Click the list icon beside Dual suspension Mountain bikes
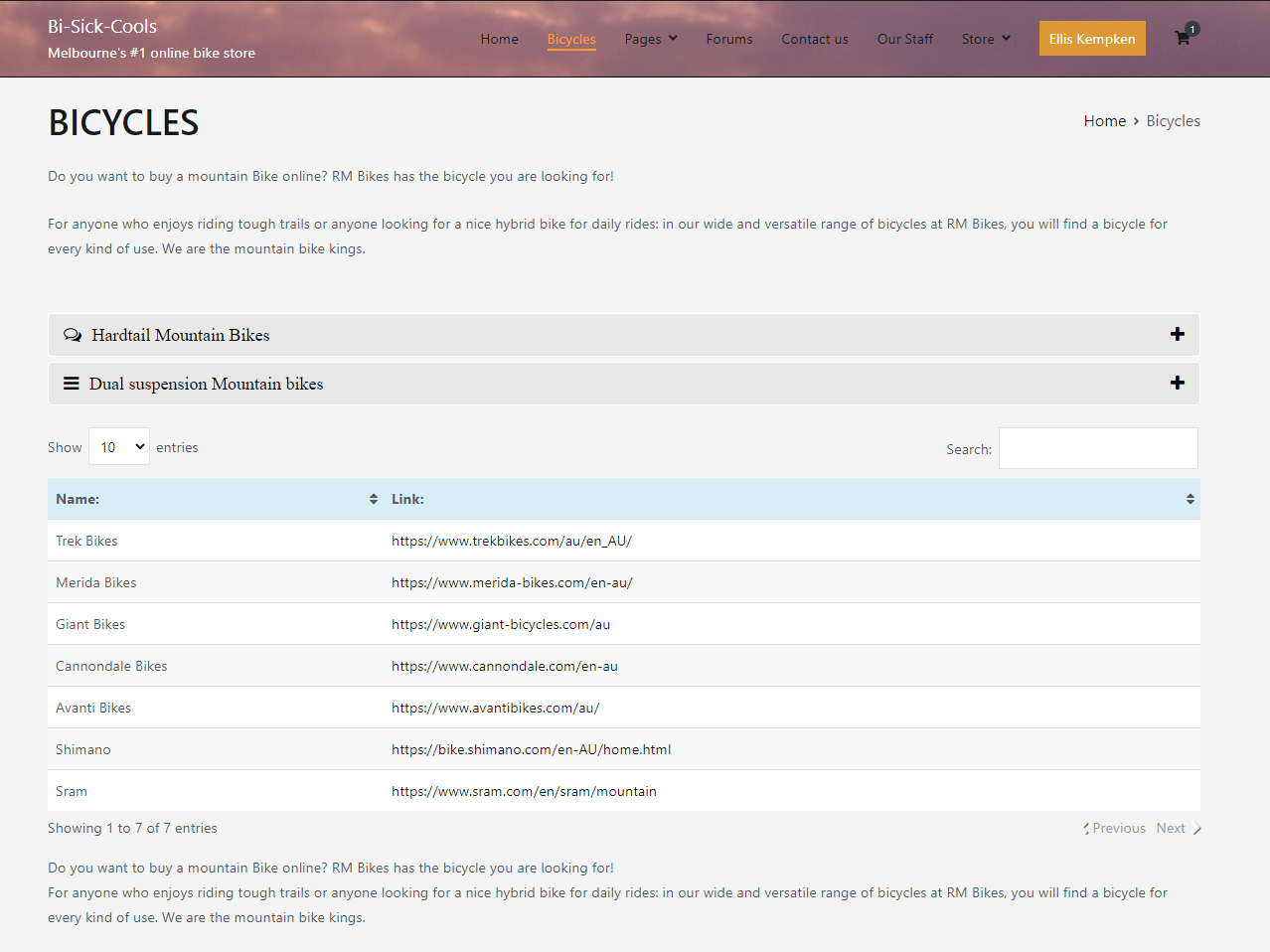Image resolution: width=1270 pixels, height=952 pixels. [x=72, y=384]
